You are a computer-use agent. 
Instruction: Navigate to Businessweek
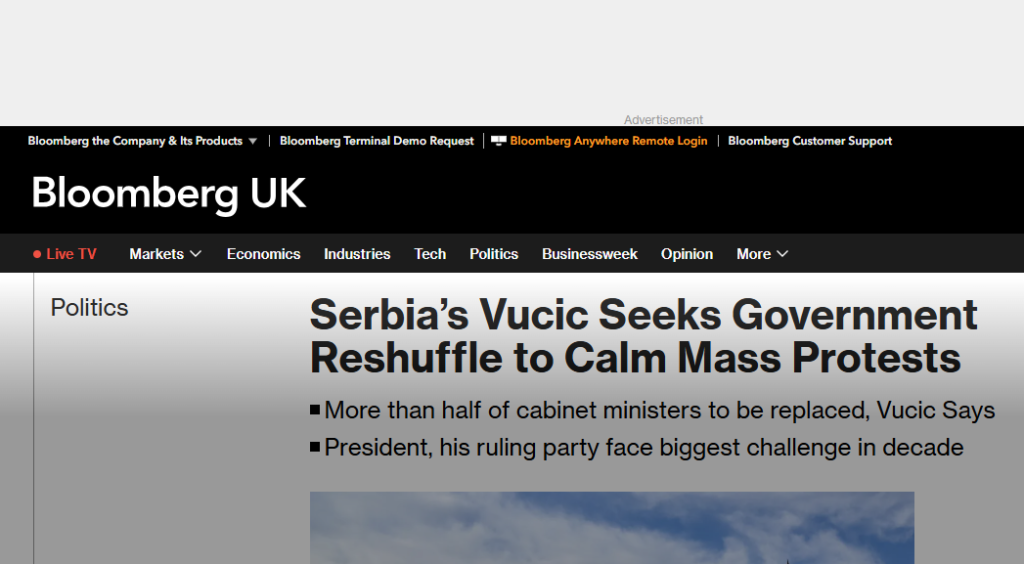[590, 254]
